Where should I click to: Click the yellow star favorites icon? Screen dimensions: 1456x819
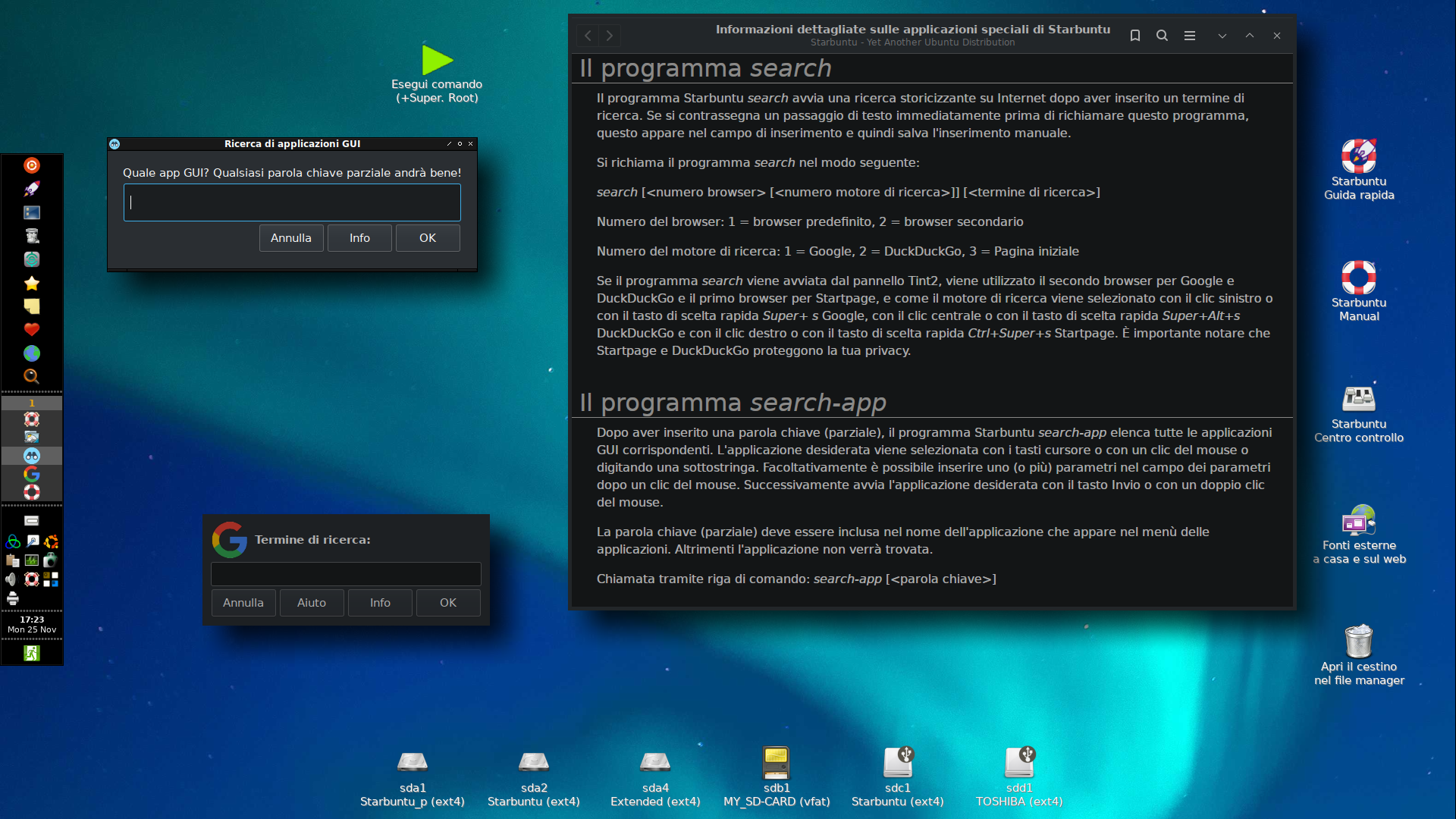click(x=32, y=283)
